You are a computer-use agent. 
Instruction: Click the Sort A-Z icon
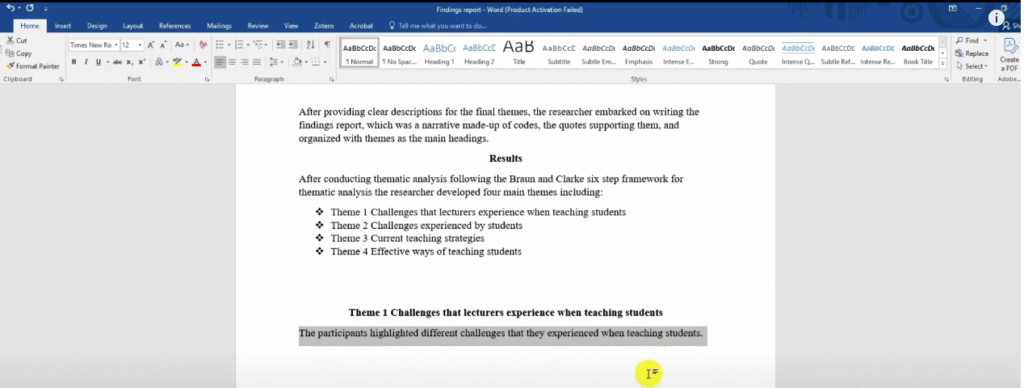tap(310, 45)
